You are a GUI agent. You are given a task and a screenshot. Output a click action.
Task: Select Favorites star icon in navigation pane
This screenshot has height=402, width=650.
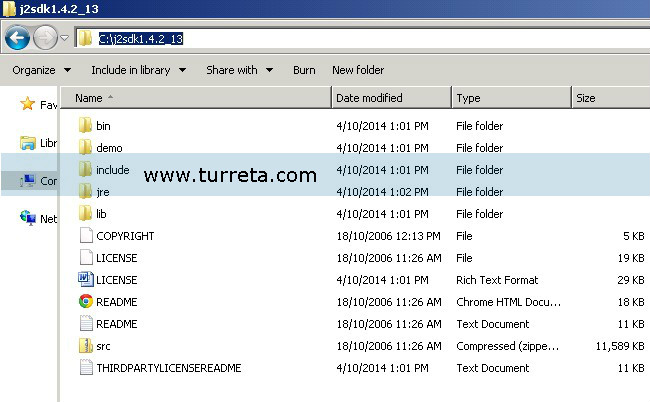(x=27, y=104)
